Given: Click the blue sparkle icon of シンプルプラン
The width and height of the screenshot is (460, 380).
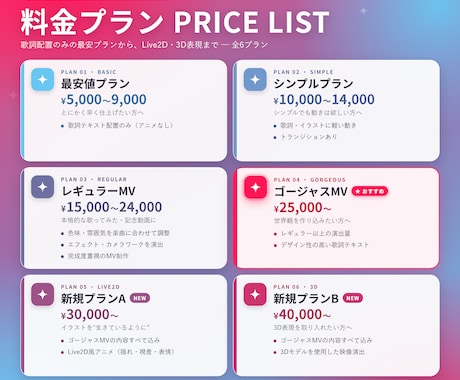Looking at the screenshot, I should pos(255,80).
